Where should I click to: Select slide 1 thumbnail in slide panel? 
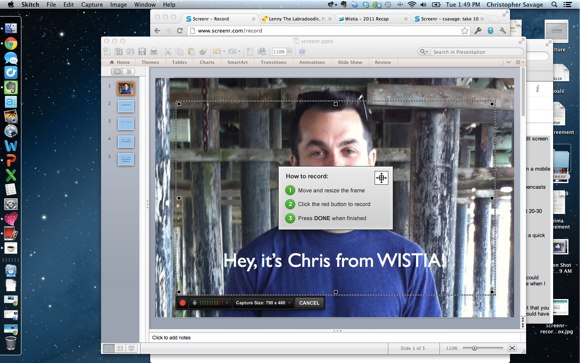(x=126, y=88)
